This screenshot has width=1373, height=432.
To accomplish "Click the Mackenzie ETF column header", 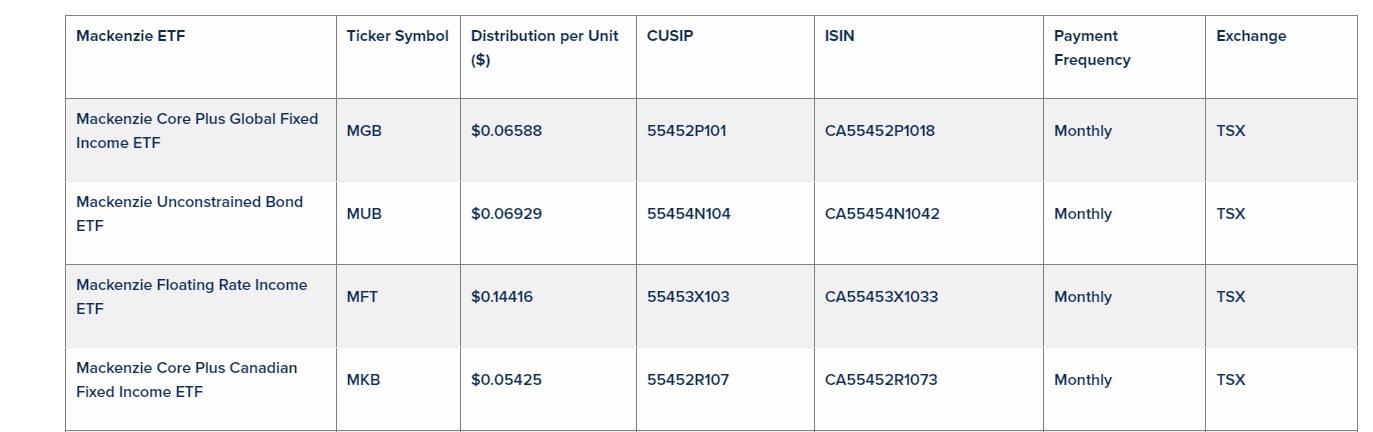I will [131, 36].
